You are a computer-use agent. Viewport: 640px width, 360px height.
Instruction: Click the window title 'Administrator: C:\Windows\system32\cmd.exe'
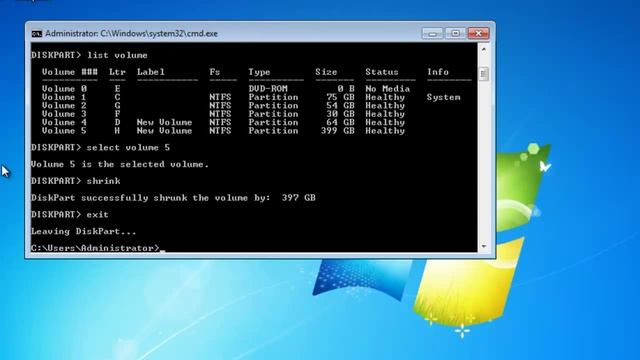coord(131,33)
